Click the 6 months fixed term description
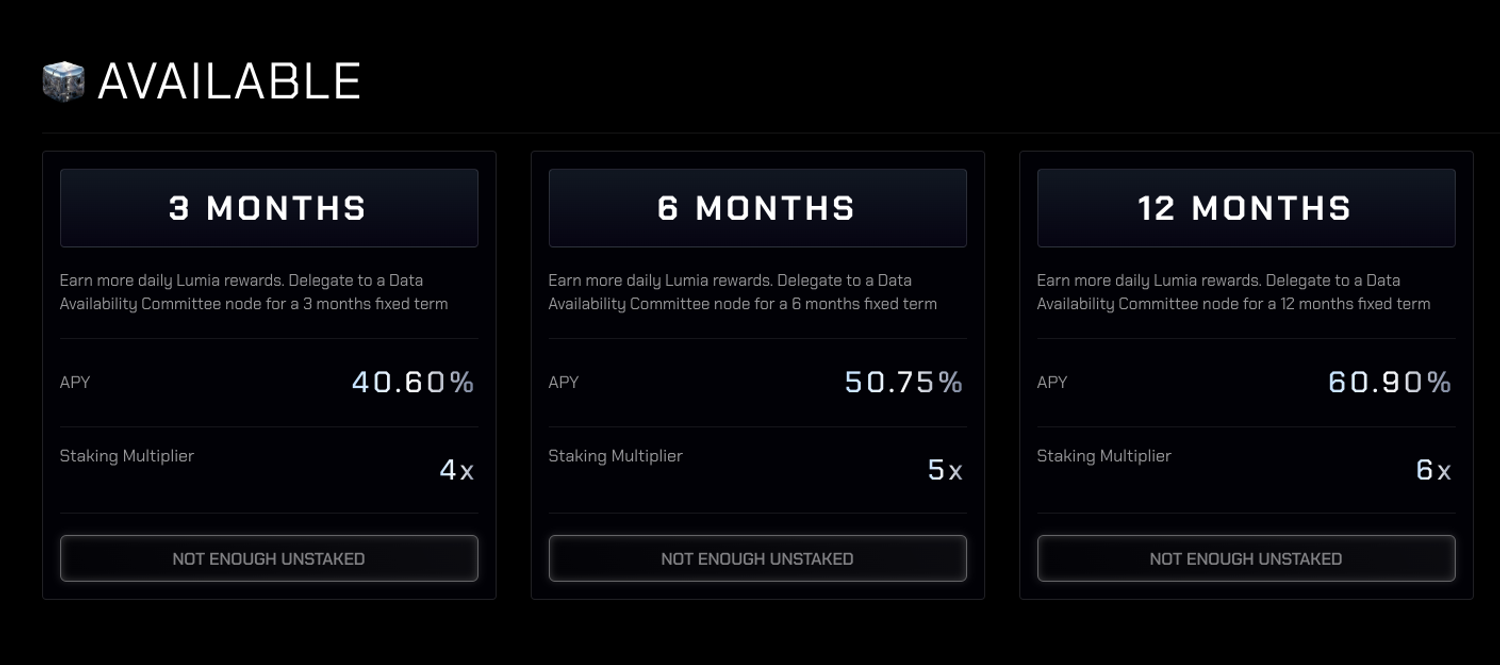The image size is (1500, 665). [743, 292]
